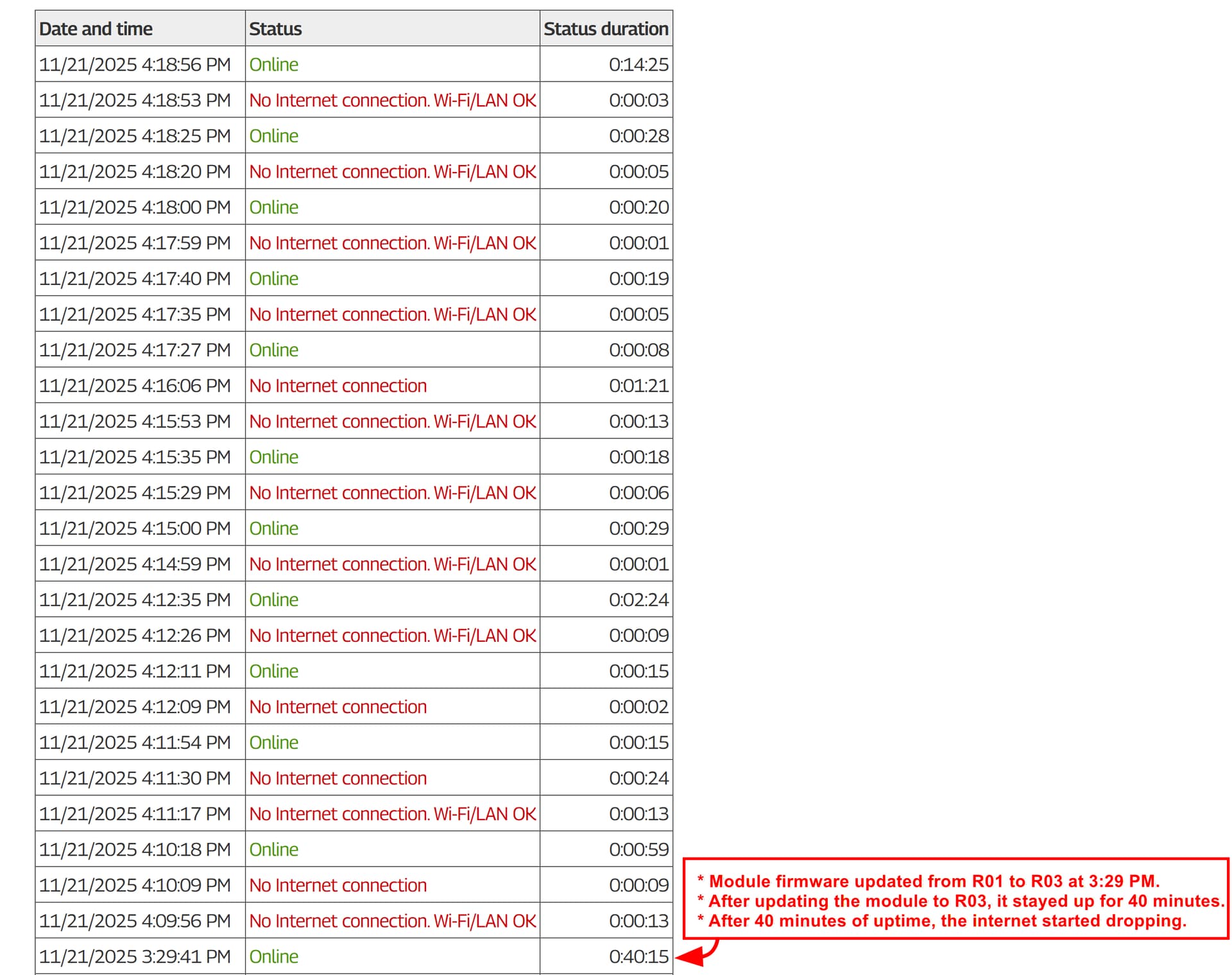Click the No Internet status at 4:16:06 PM
This screenshot has width=1232, height=975.
(x=338, y=386)
